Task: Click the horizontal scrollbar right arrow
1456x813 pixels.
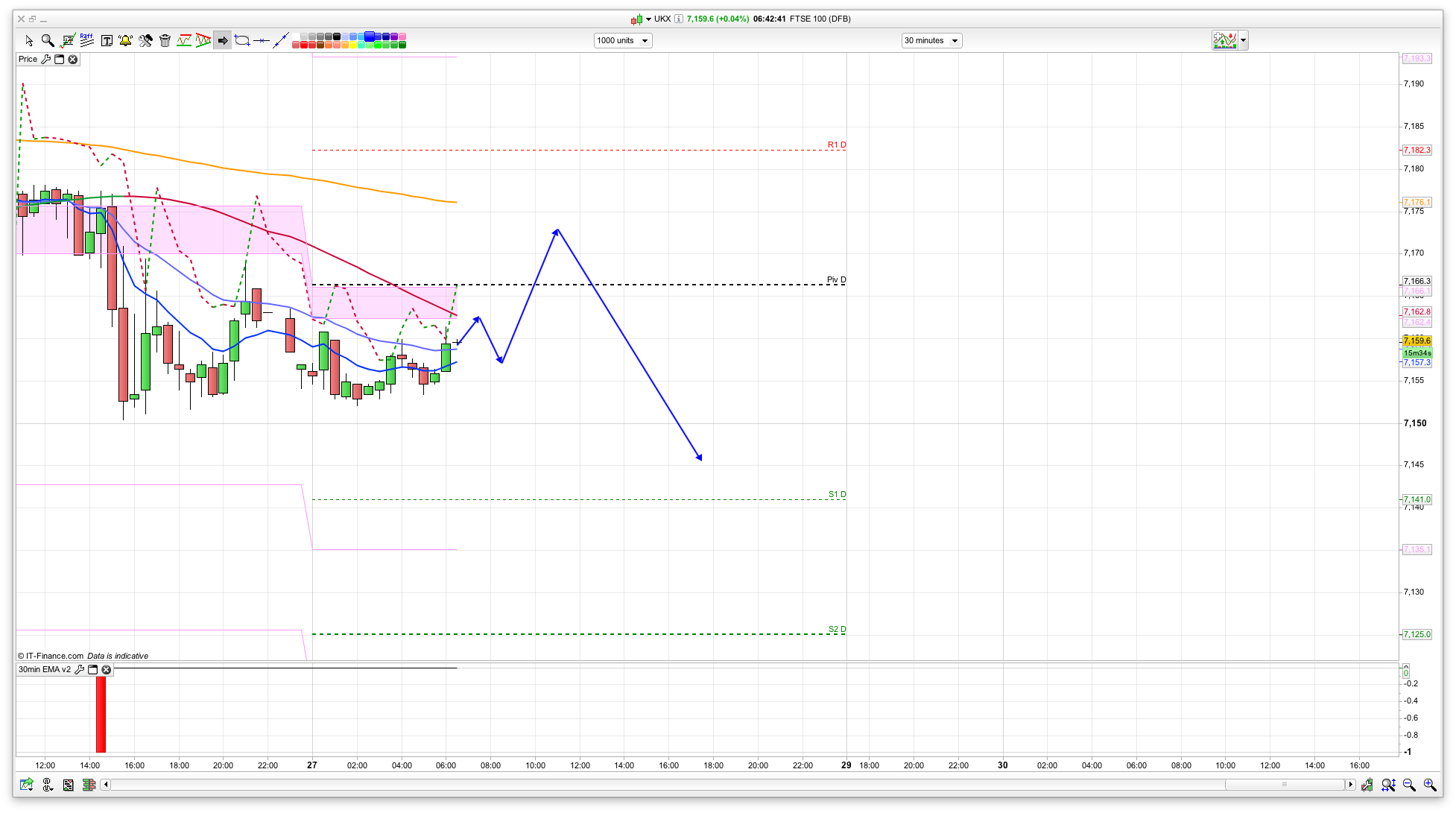Action: click(x=1350, y=785)
